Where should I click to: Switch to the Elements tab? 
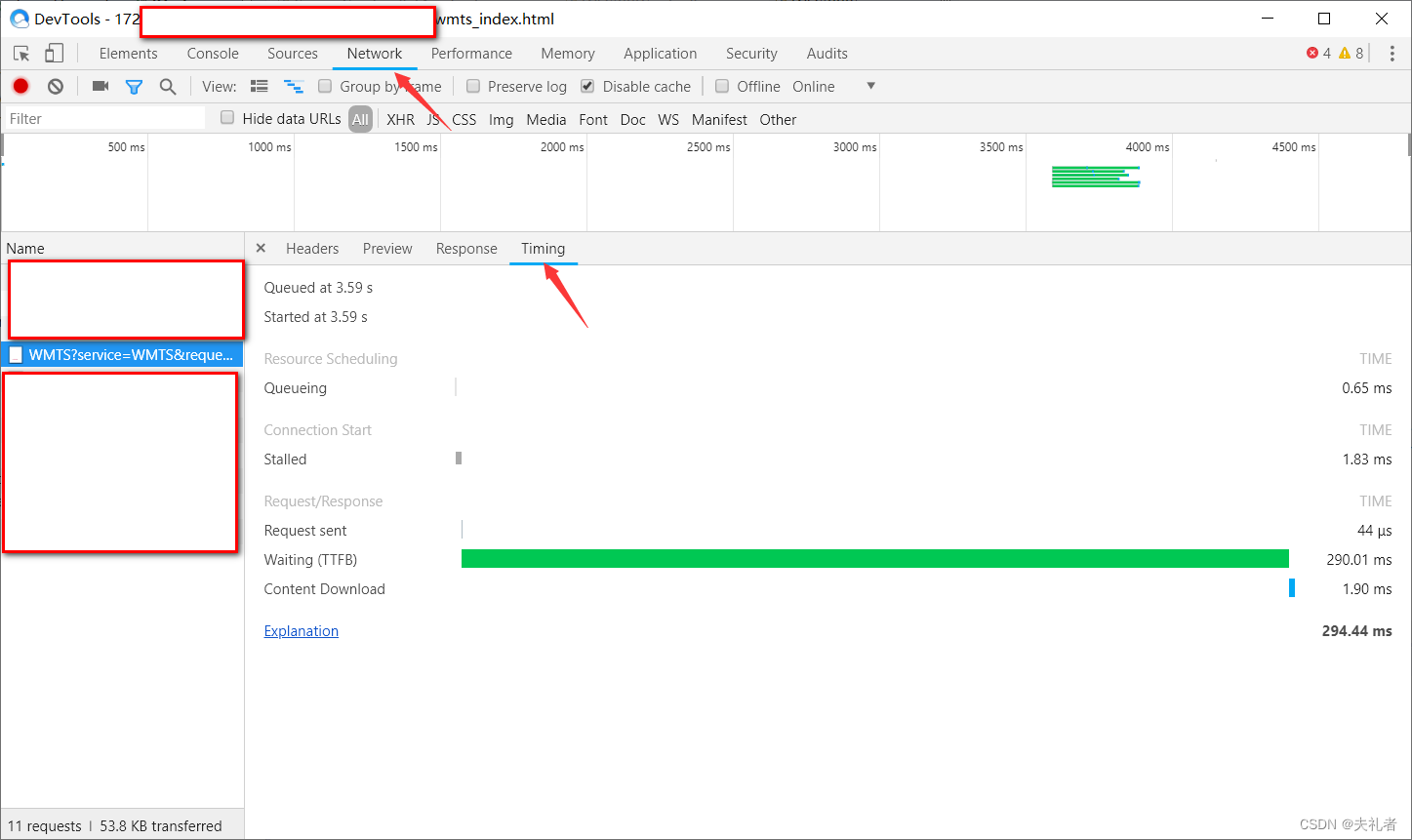(x=128, y=54)
